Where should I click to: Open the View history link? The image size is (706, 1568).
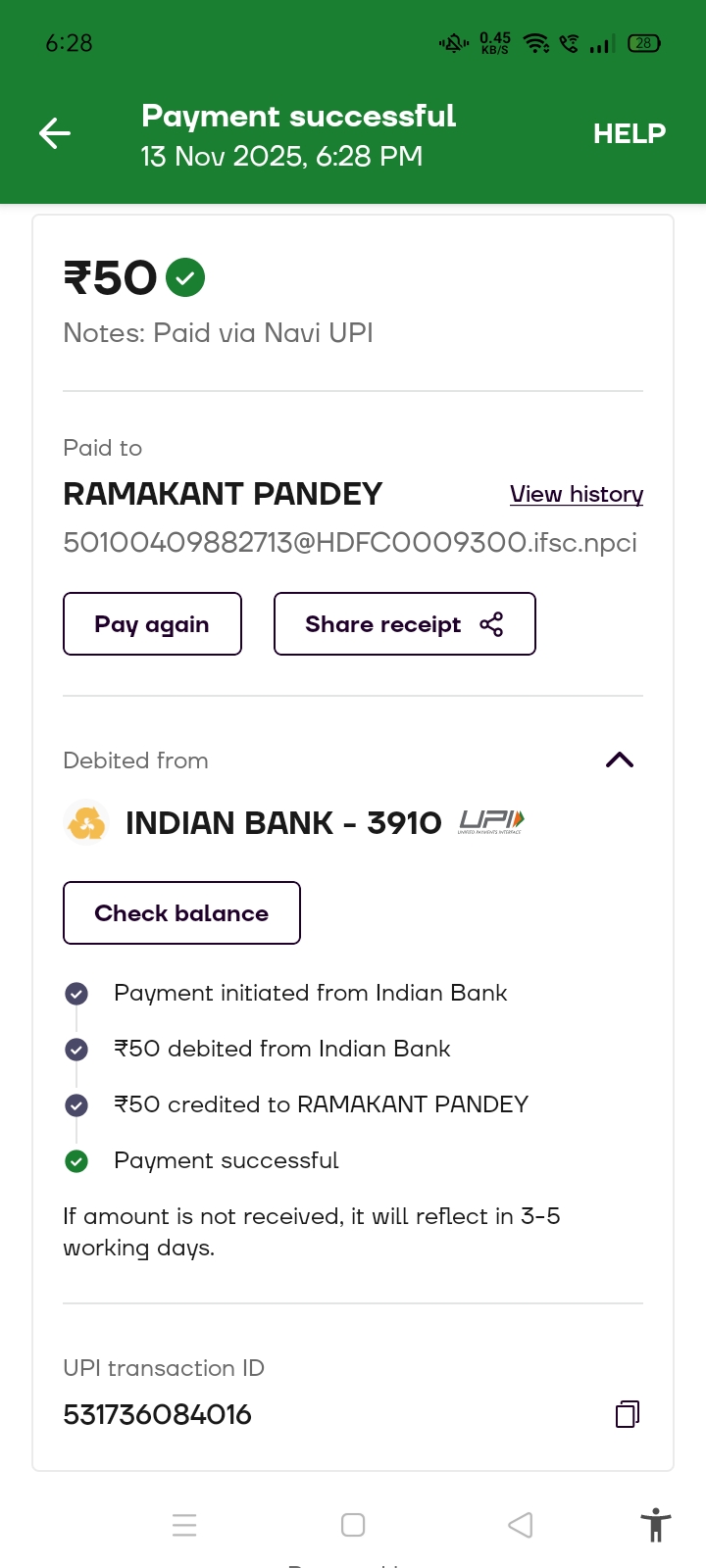[x=577, y=494]
